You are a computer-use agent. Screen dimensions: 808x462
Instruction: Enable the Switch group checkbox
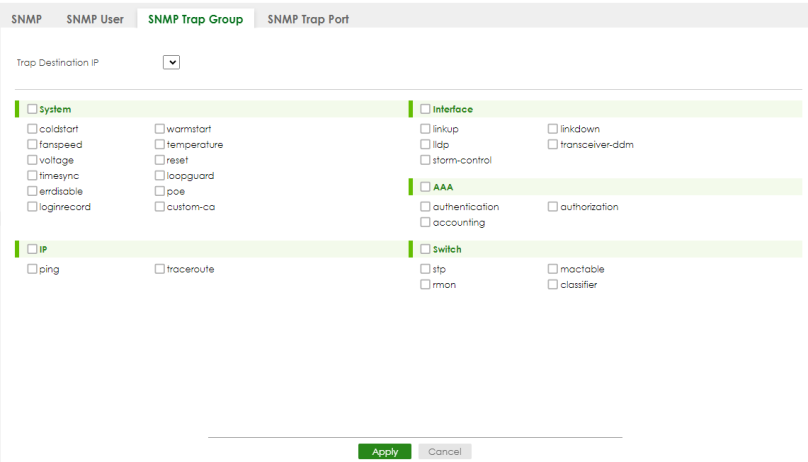[x=425, y=249]
